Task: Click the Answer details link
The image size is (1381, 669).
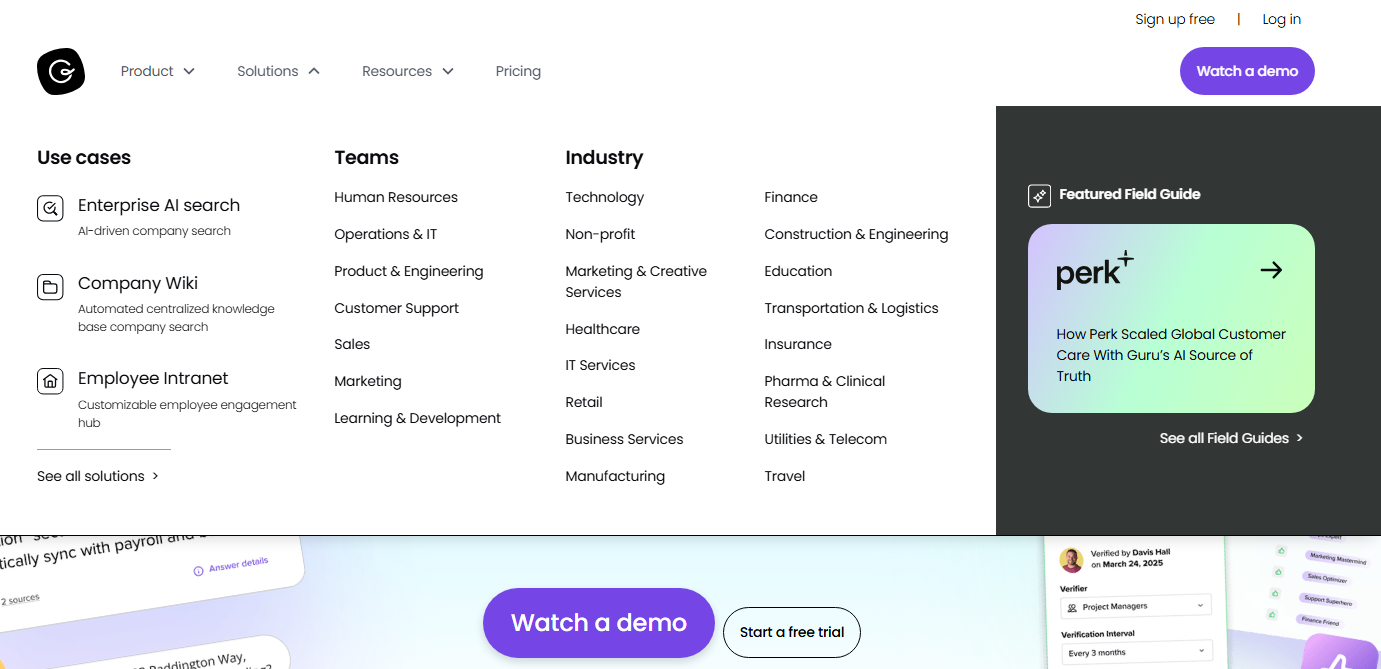Action: (x=232, y=566)
